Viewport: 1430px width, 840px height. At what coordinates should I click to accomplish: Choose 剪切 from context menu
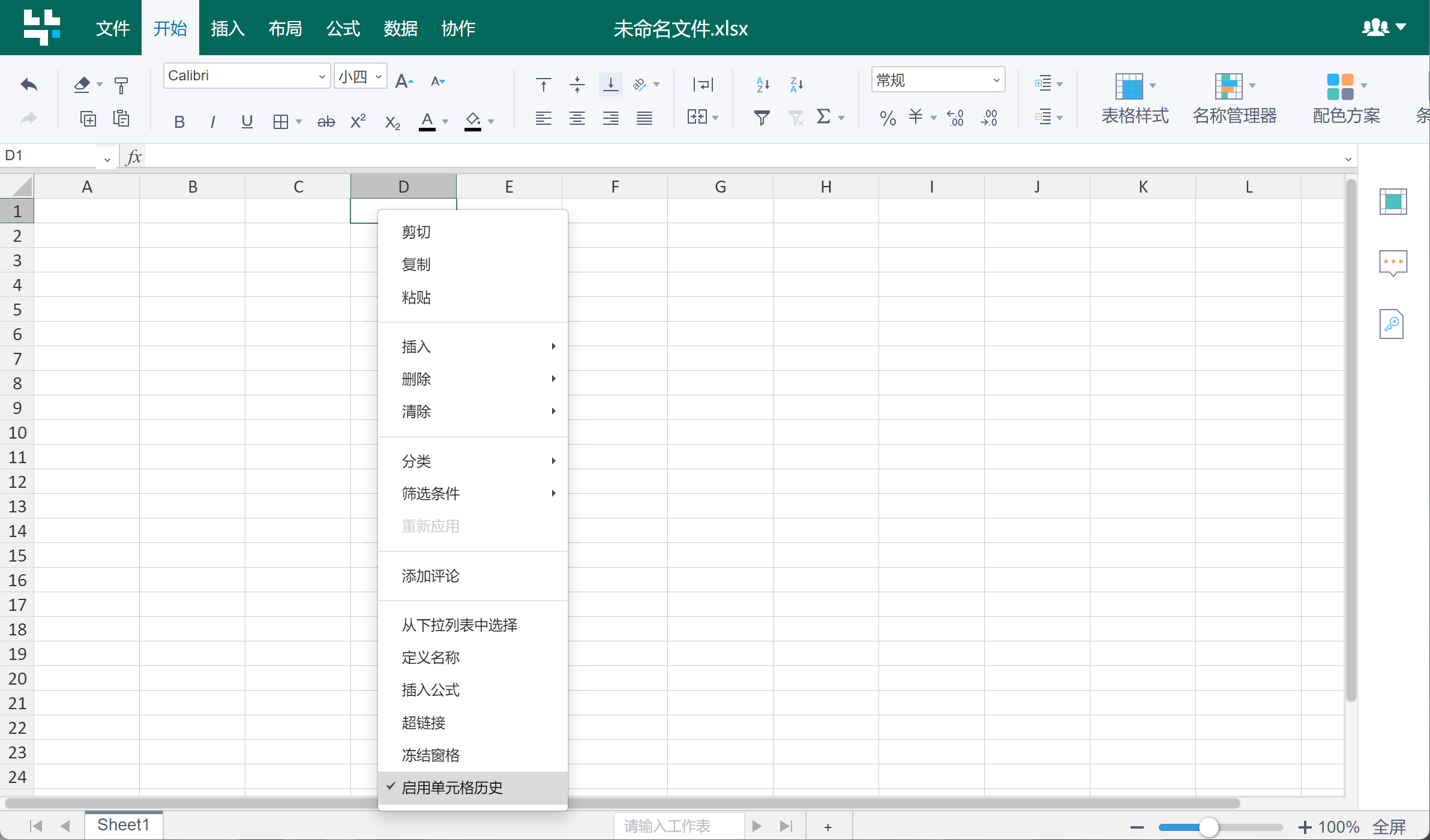473,232
